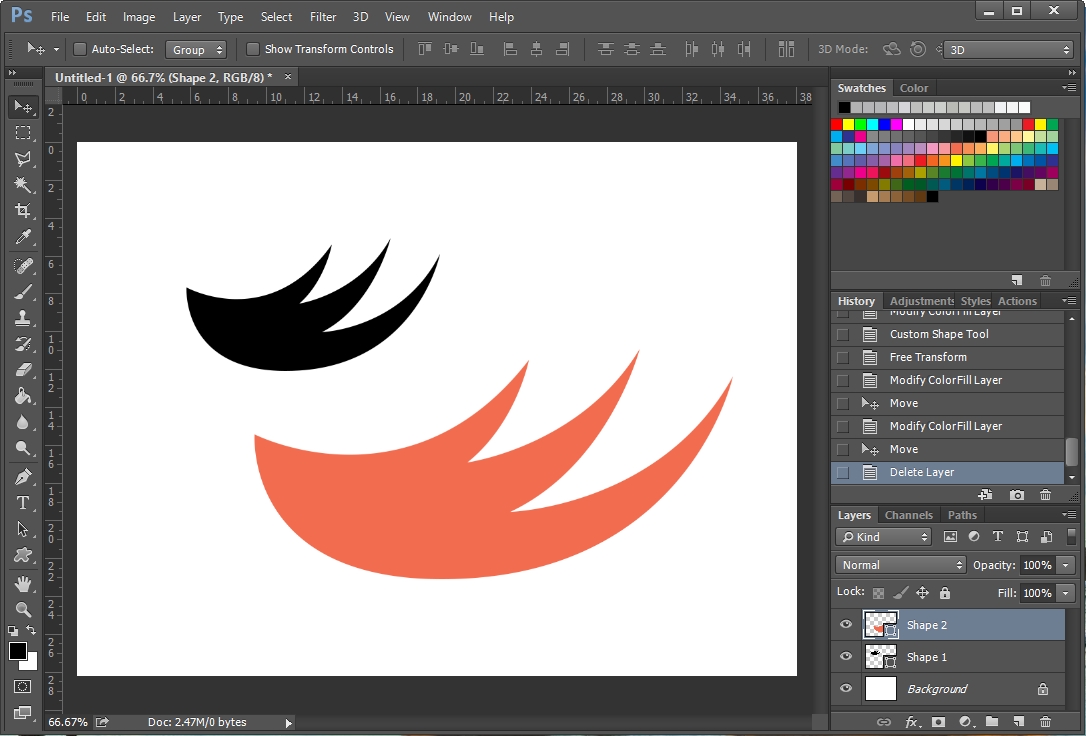Create a new layer group
Viewport: 1086px width, 736px height.
[992, 721]
